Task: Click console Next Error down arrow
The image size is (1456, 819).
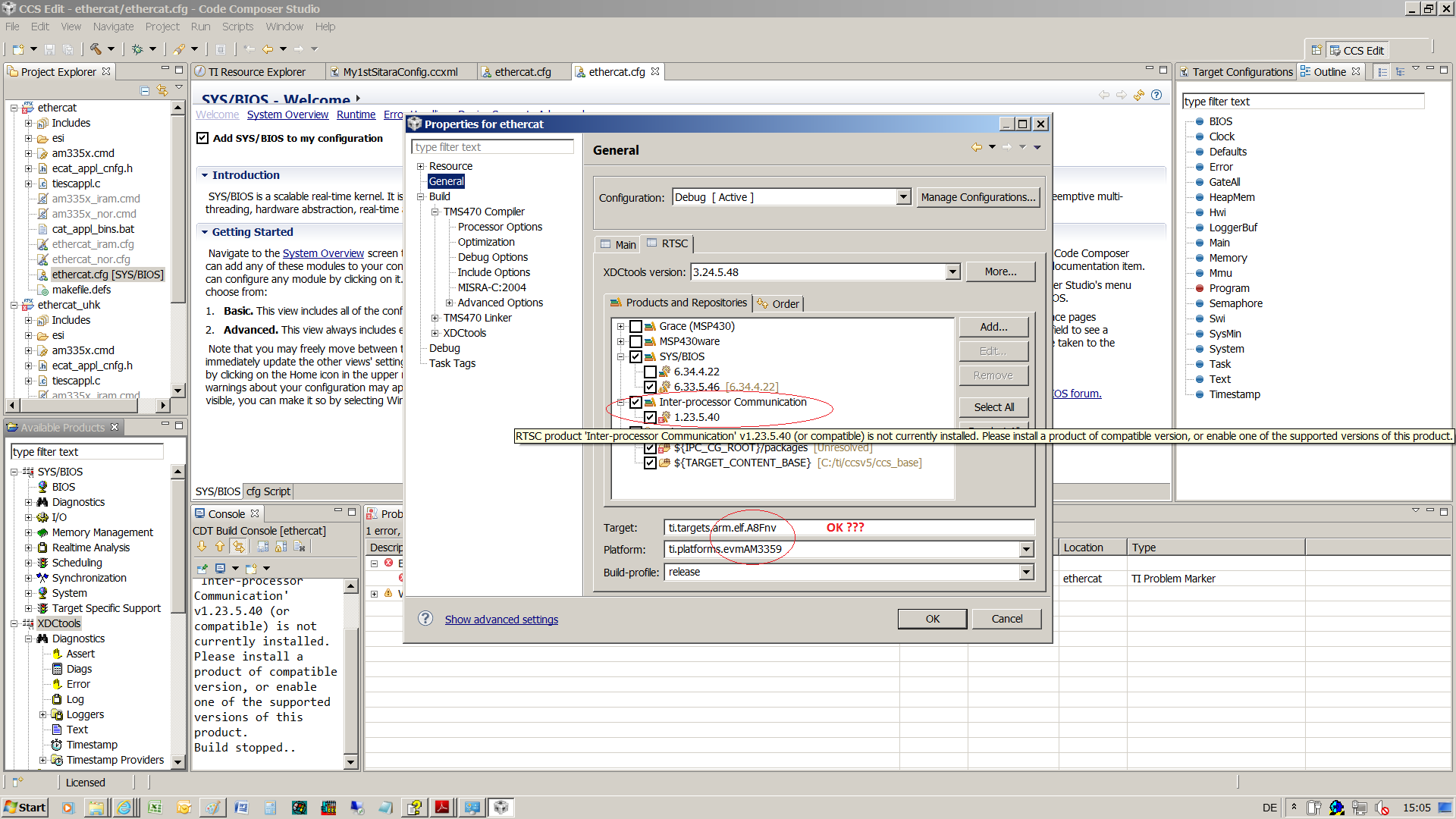Action: point(202,546)
